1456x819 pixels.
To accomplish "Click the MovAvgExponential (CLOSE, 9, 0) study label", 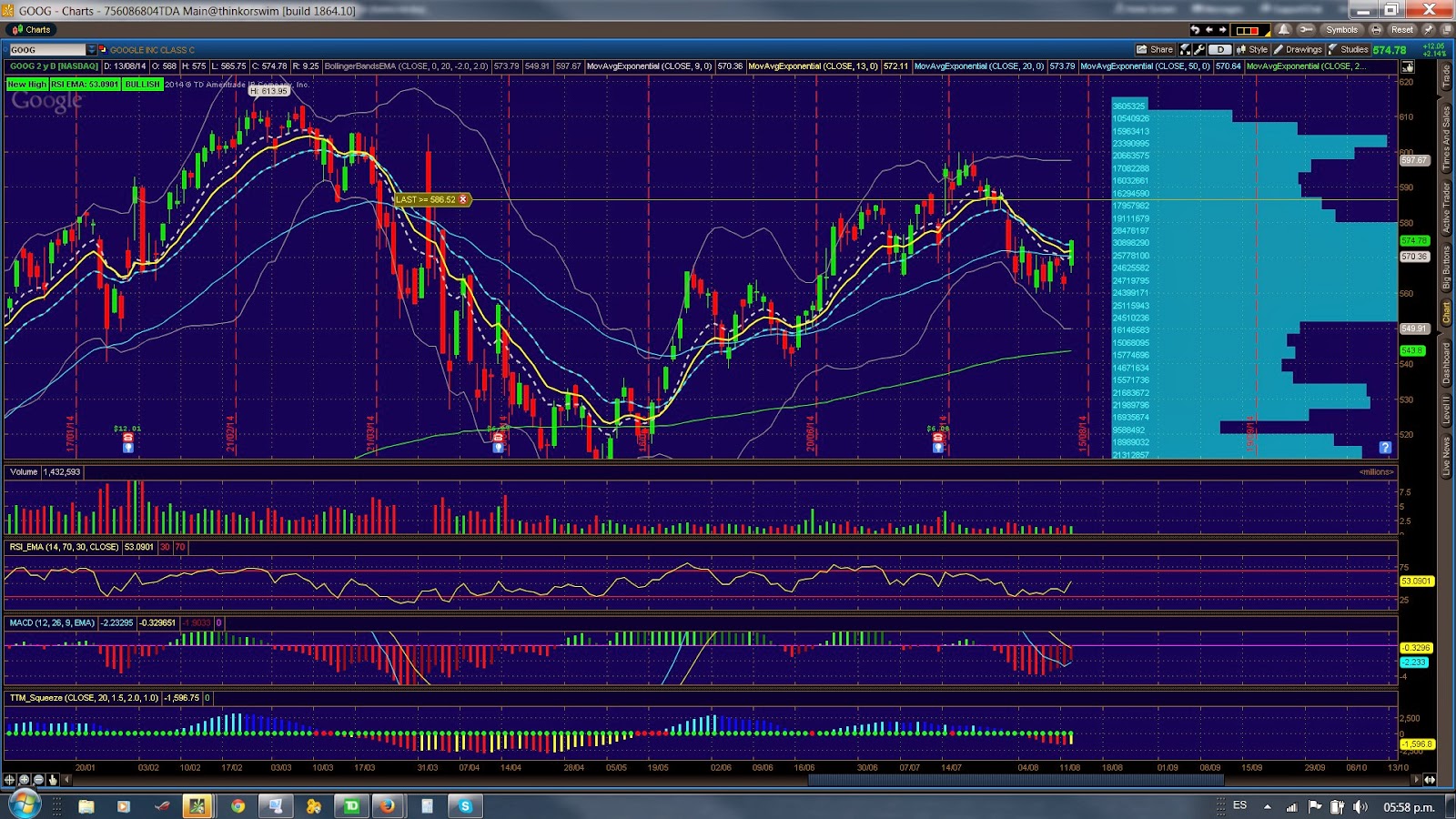I will (x=650, y=66).
